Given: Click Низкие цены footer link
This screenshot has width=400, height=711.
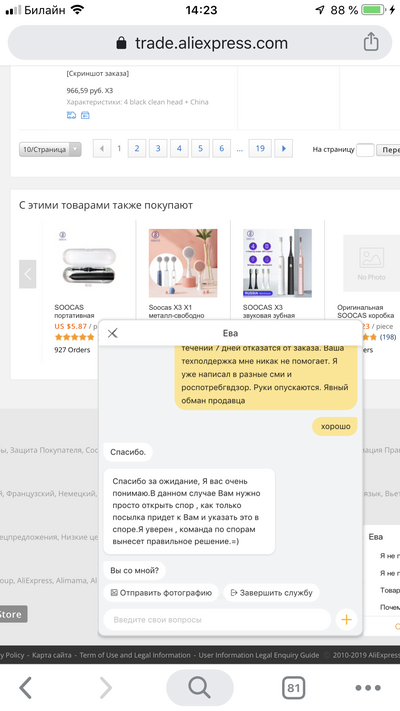Looking at the screenshot, I should coord(77,537).
